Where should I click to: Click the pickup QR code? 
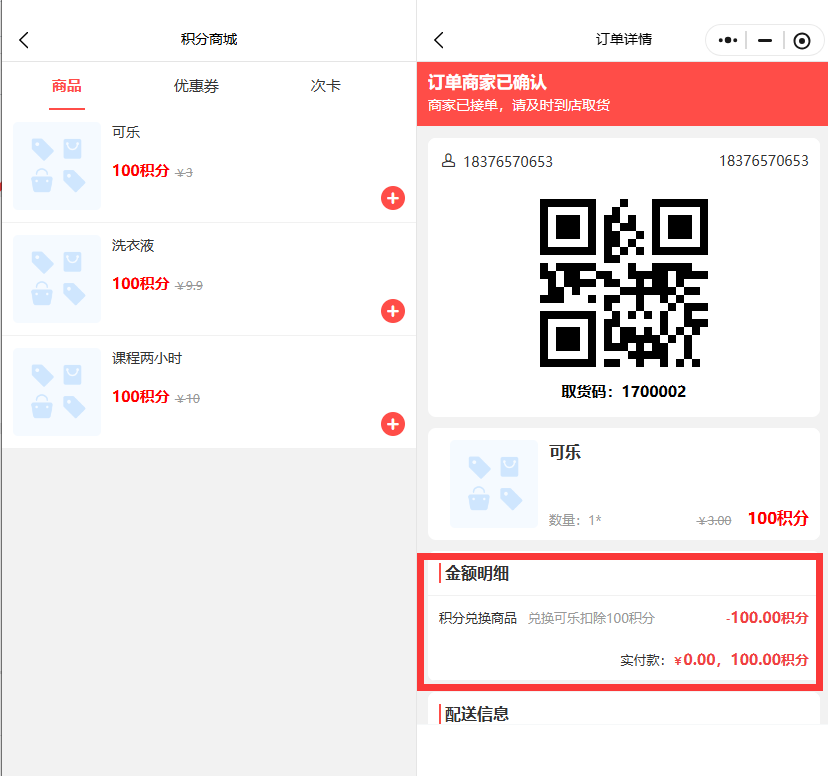[624, 282]
